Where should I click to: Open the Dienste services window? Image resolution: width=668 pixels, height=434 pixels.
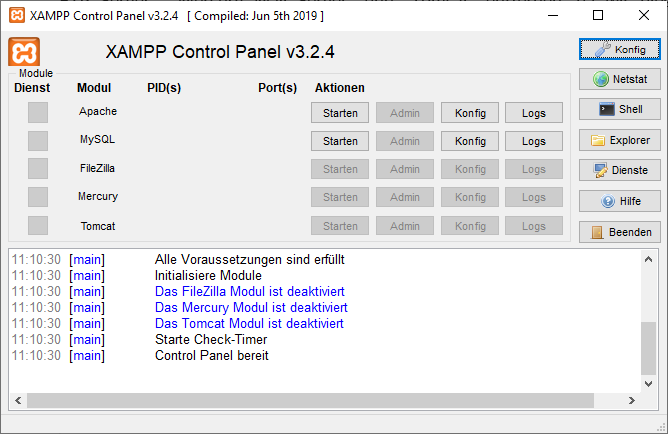coord(619,170)
